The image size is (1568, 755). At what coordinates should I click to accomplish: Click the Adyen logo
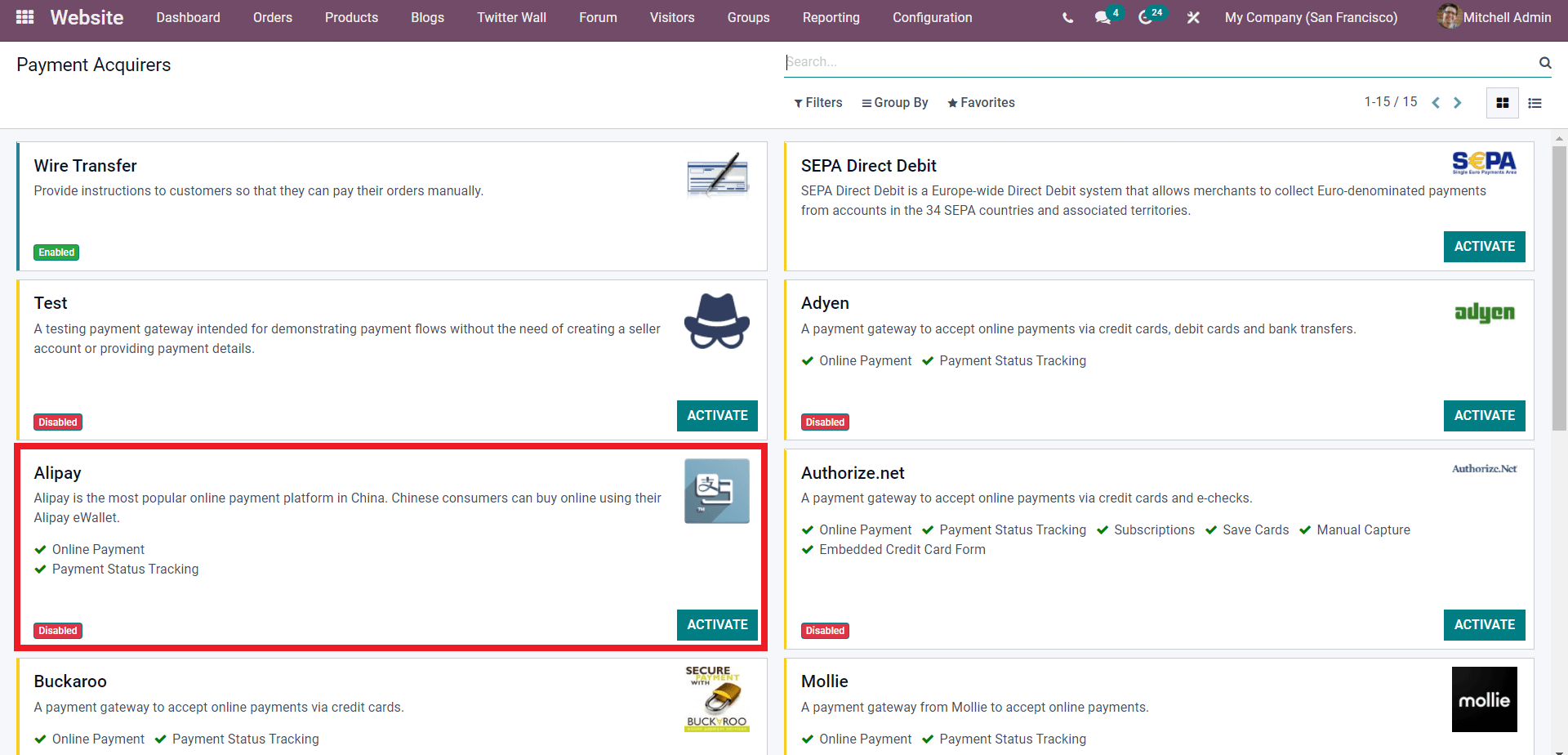[1484, 312]
